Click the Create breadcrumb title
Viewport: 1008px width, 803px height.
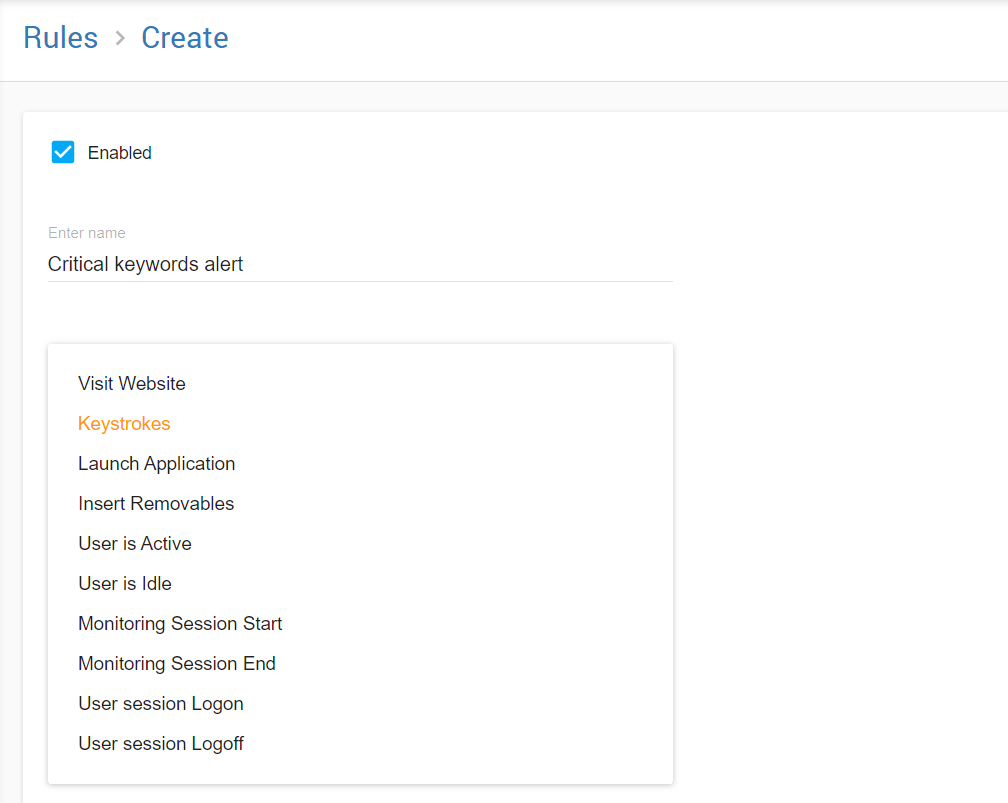click(184, 38)
